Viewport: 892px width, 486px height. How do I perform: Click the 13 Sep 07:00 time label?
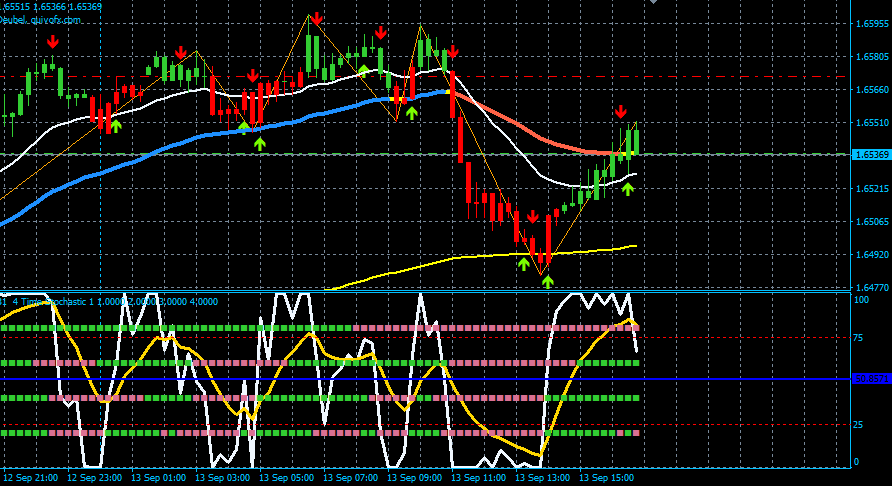coord(350,477)
